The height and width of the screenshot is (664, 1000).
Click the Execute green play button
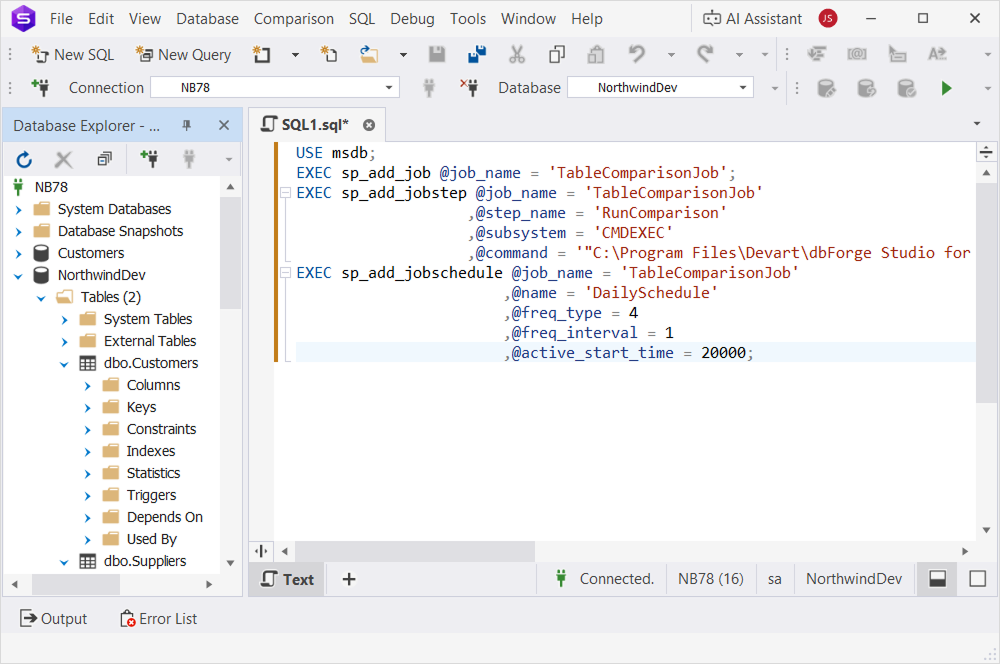coord(946,88)
